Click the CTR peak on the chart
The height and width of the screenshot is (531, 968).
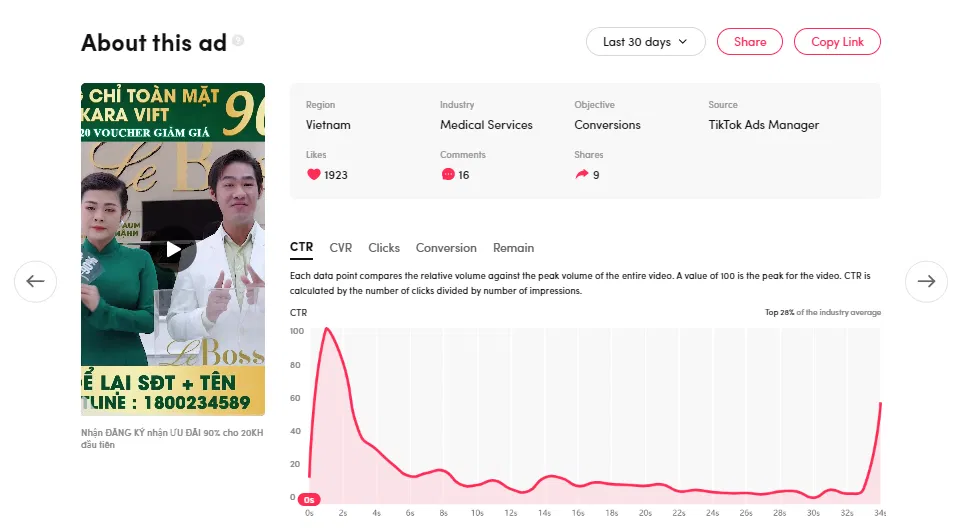[327, 329]
